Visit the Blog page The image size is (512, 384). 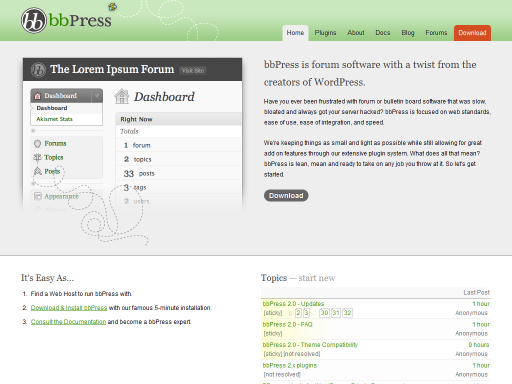pos(408,33)
